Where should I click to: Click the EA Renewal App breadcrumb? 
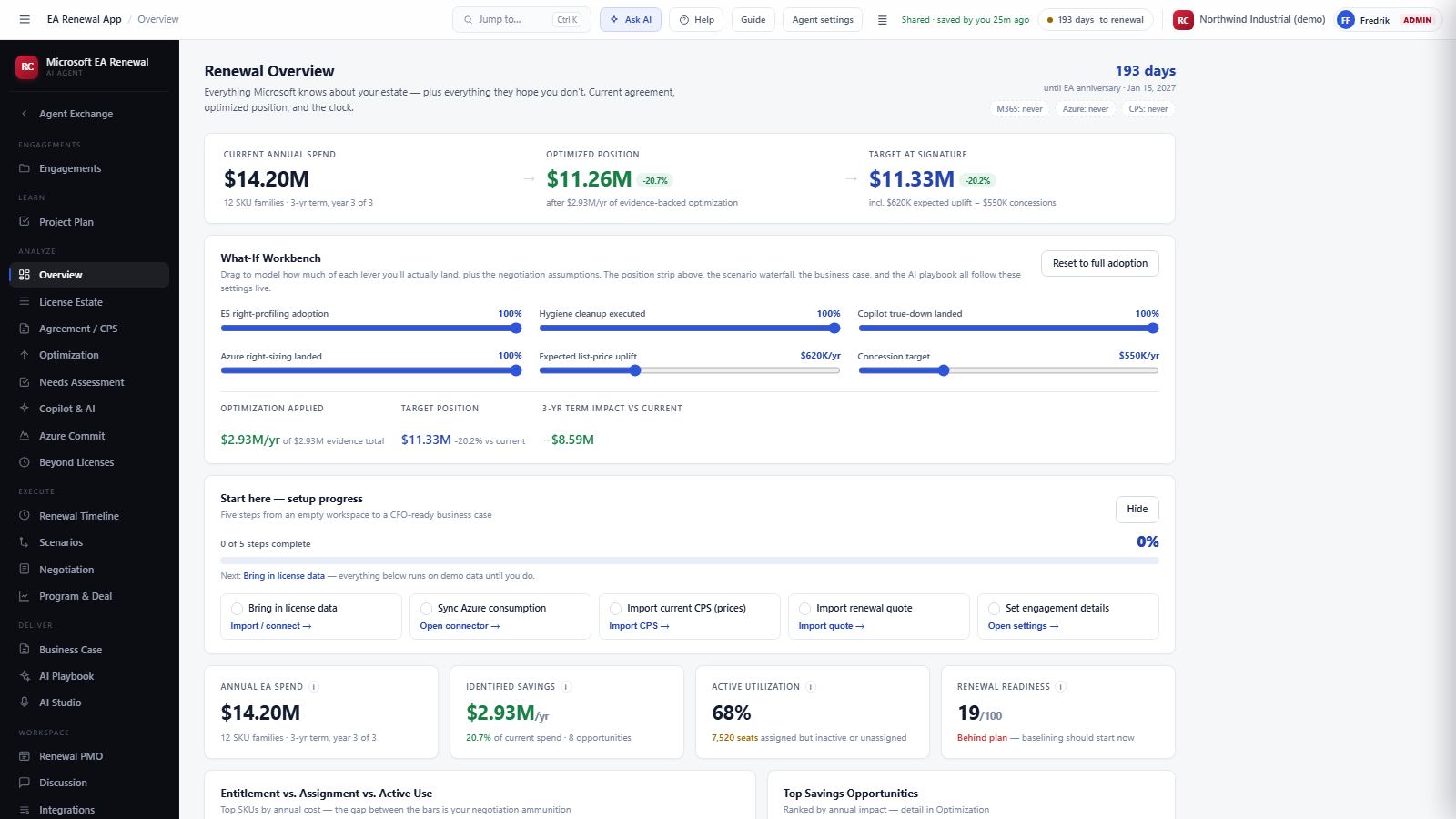point(84,19)
